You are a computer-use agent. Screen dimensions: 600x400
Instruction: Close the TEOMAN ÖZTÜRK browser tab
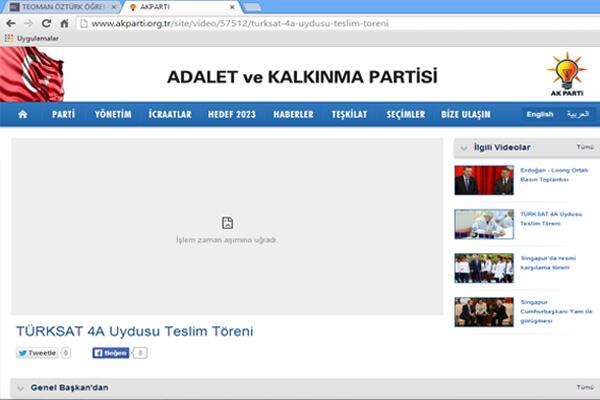[114, 7]
